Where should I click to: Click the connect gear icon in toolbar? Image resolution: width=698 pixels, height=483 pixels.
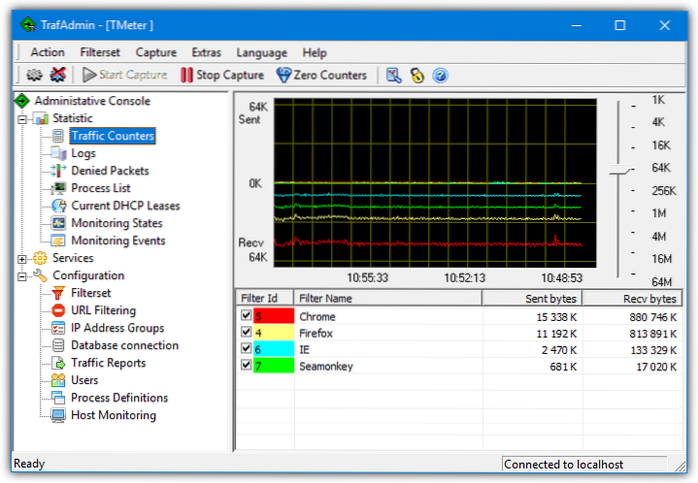click(33, 75)
